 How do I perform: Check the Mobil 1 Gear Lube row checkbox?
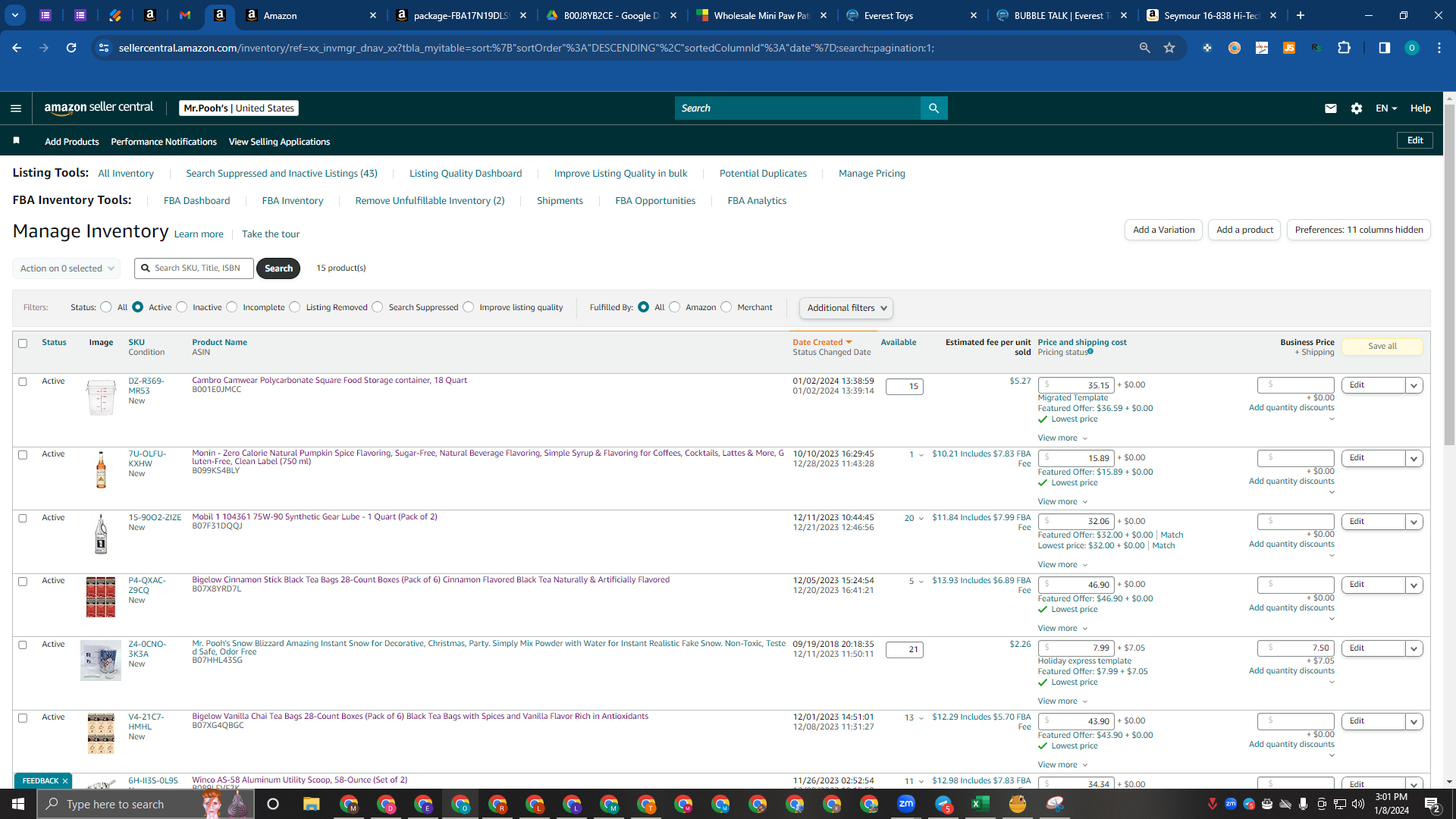tap(23, 519)
